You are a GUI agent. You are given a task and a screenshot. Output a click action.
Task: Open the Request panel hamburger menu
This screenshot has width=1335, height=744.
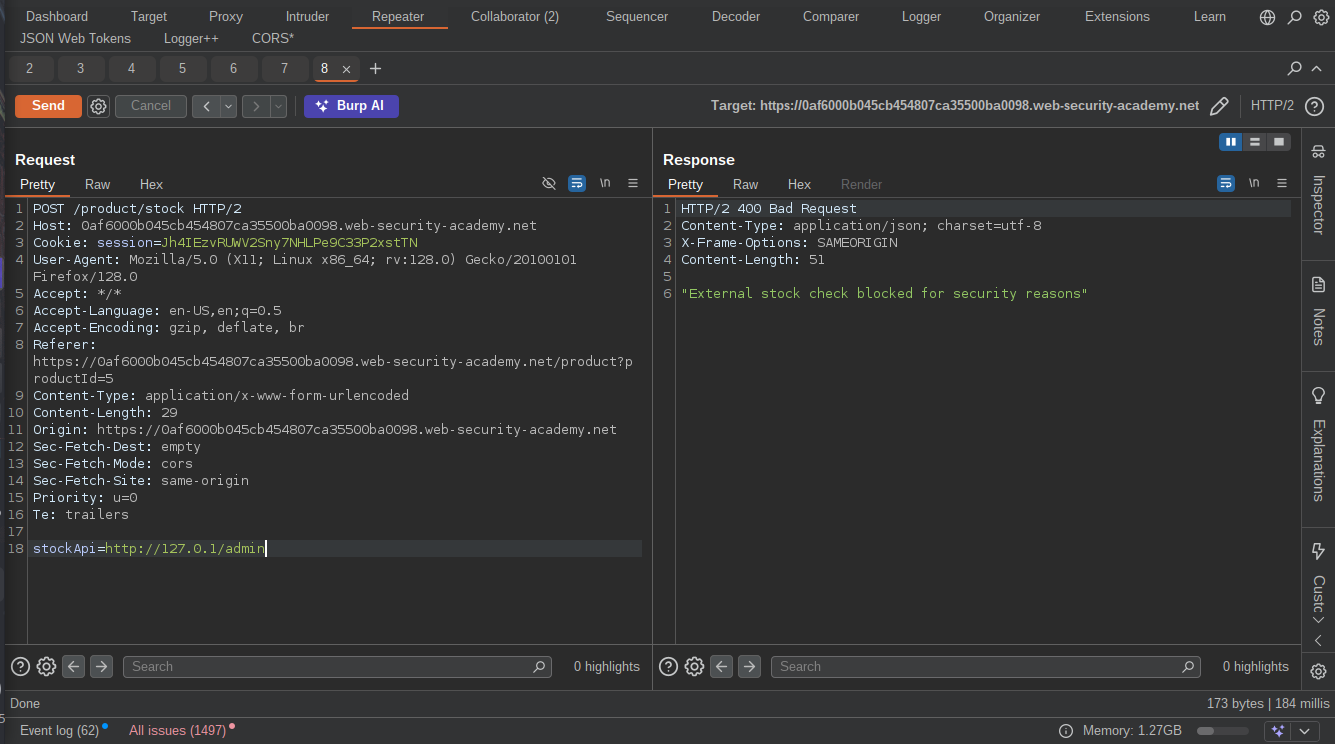point(633,184)
